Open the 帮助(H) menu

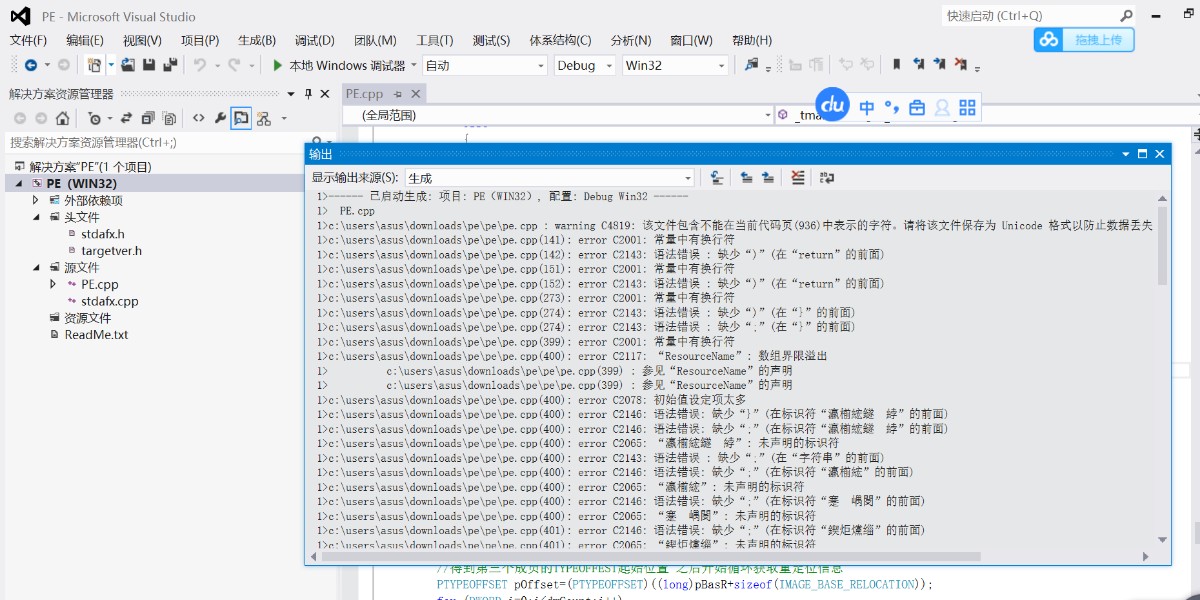(752, 40)
